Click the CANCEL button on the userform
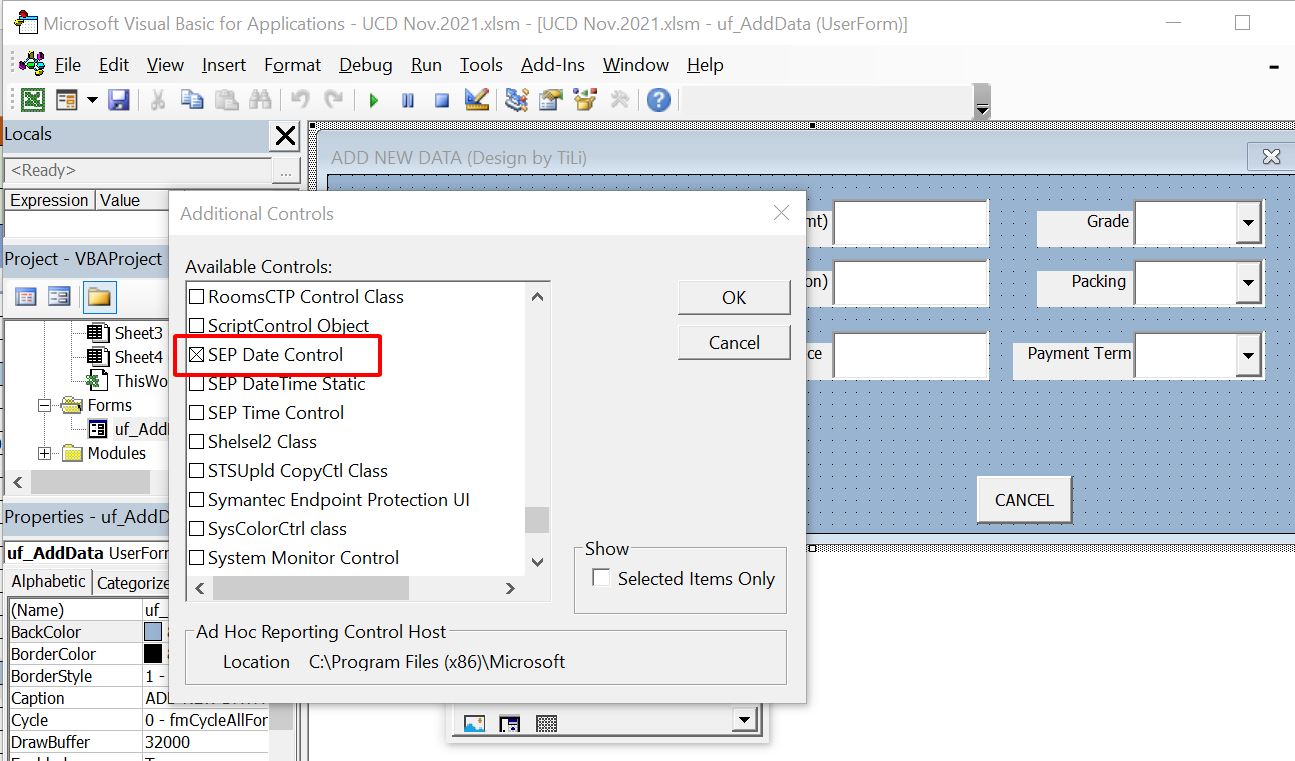 tap(1024, 500)
